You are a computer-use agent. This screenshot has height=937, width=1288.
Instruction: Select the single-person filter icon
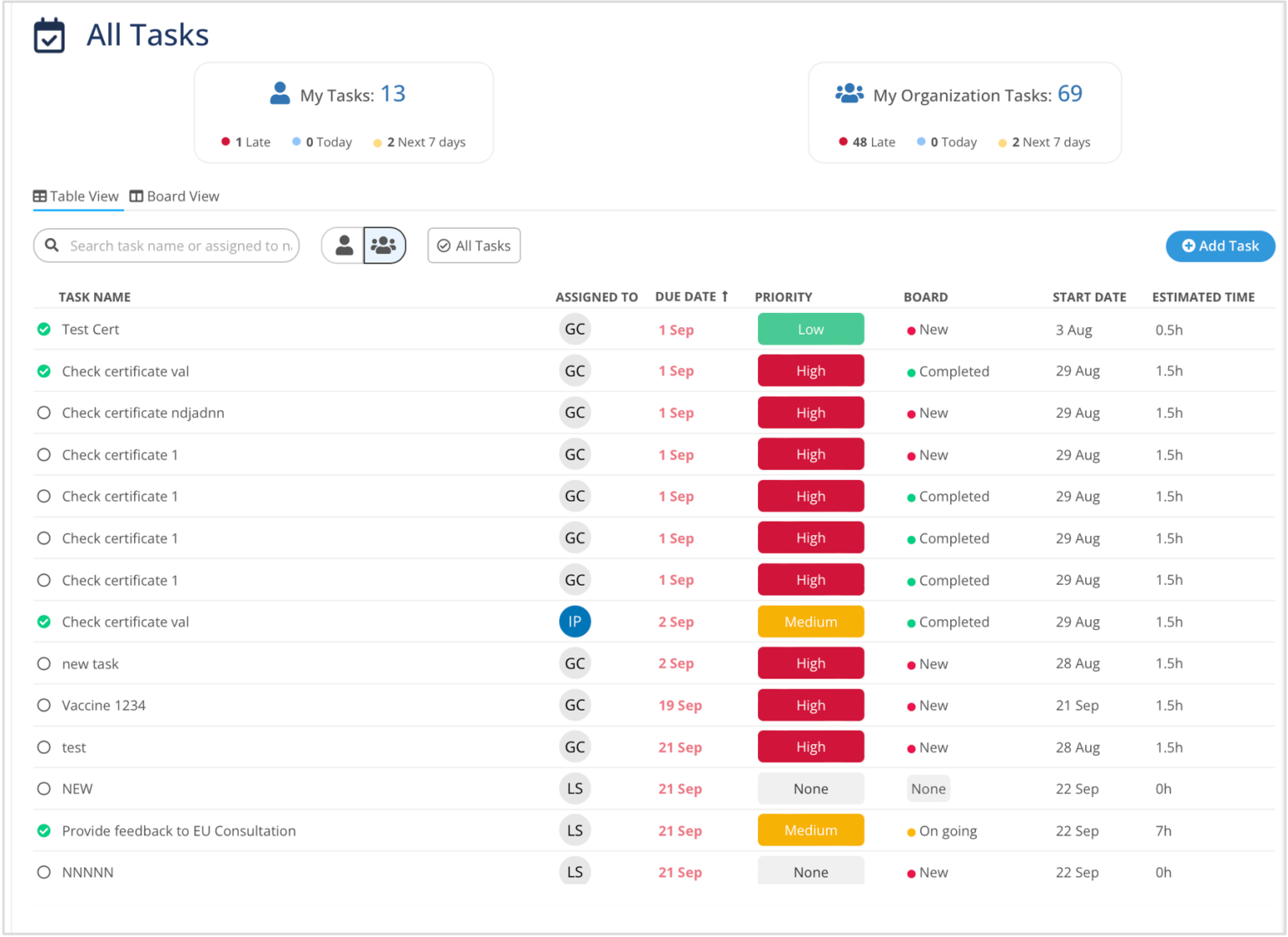coord(343,245)
